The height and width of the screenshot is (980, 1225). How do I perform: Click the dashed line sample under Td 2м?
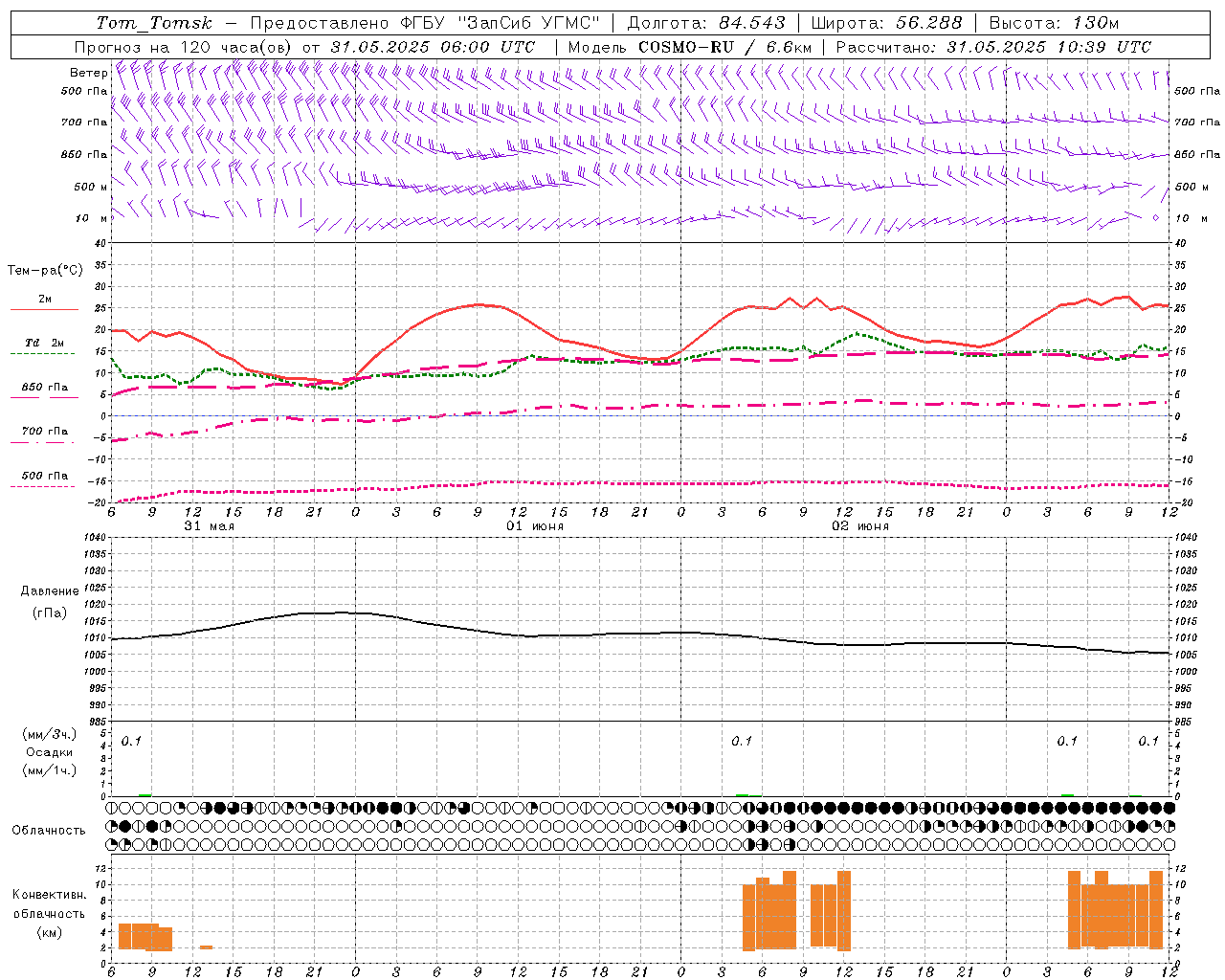point(44,354)
